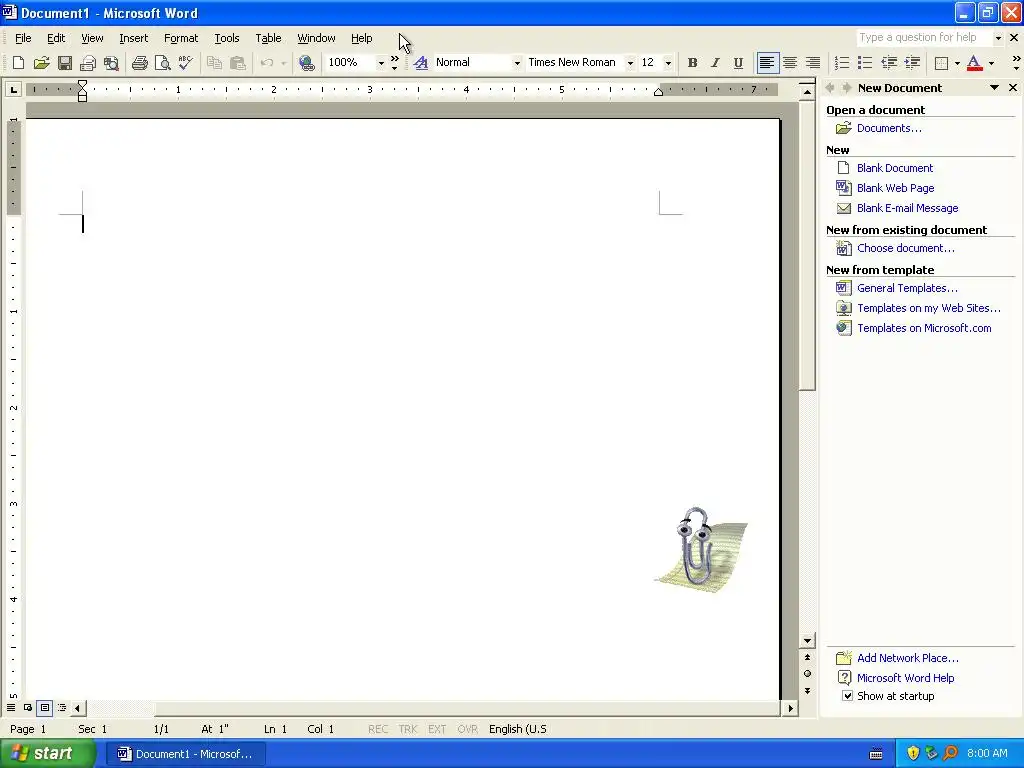This screenshot has height=768, width=1024.
Task: Decrease the paragraph indent
Action: pyautogui.click(x=889, y=63)
